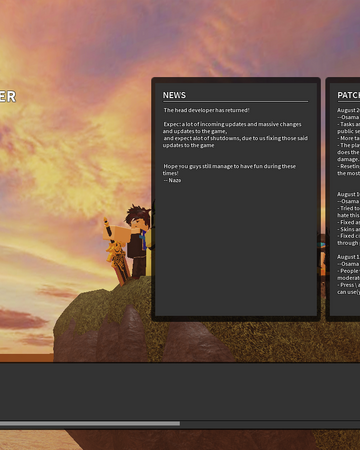Click the cut-off PATCH heading of the patch notes panel
The width and height of the screenshot is (360, 450).
349,95
